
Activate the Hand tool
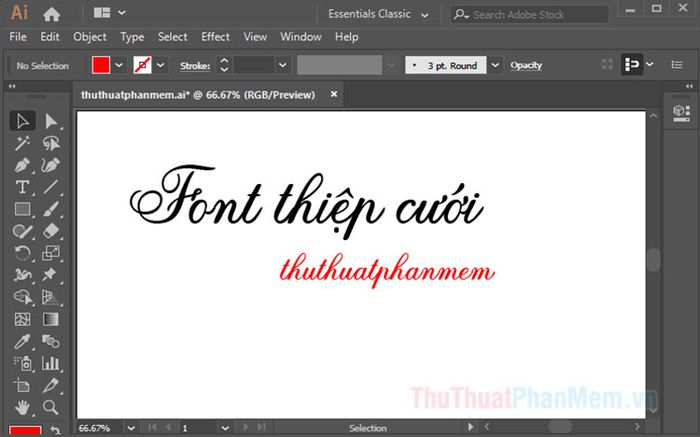22,407
